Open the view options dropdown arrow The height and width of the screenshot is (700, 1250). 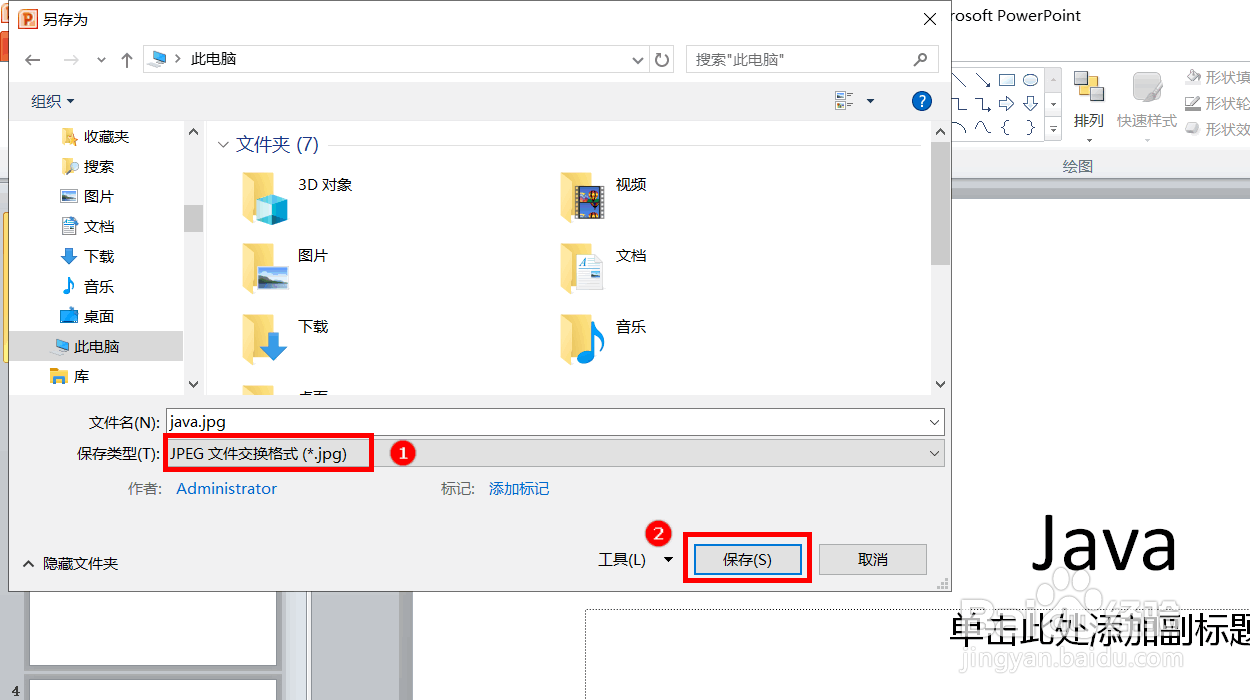pos(870,101)
